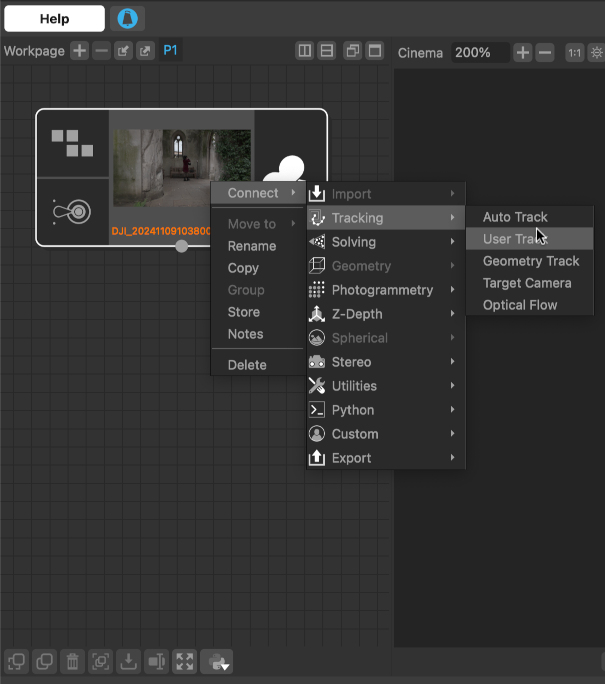This screenshot has width=605, height=684.
Task: Click the fit-to-view arrows icon
Action: 185,661
